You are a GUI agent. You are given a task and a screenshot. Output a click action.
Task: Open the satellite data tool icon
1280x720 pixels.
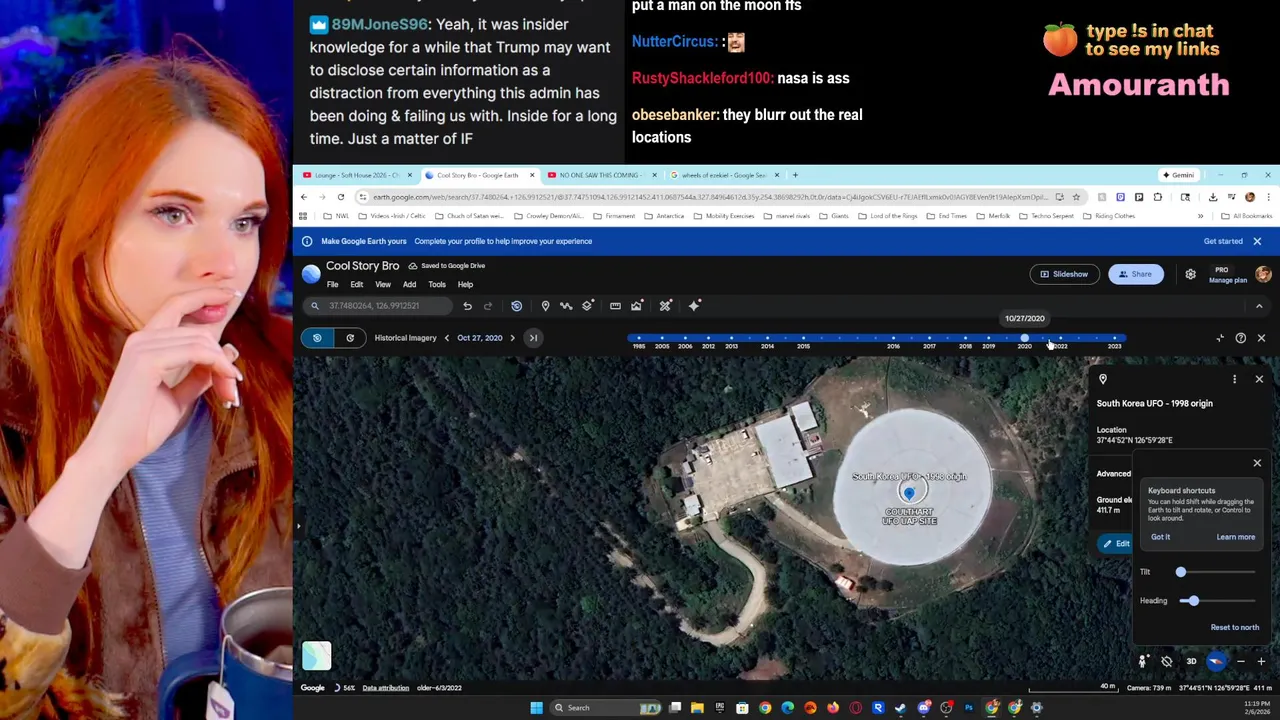coord(665,306)
